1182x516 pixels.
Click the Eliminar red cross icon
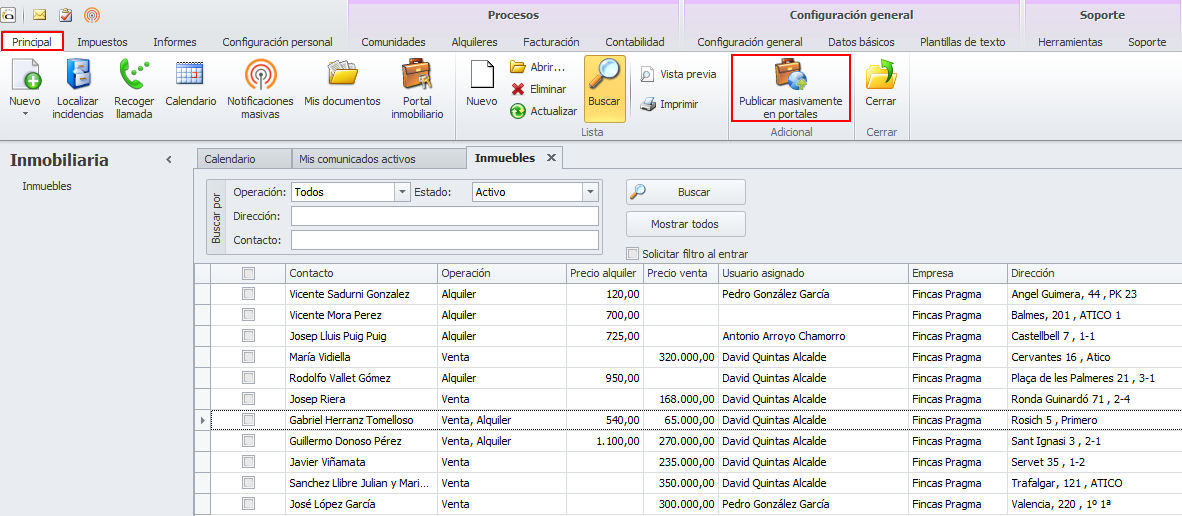518,89
